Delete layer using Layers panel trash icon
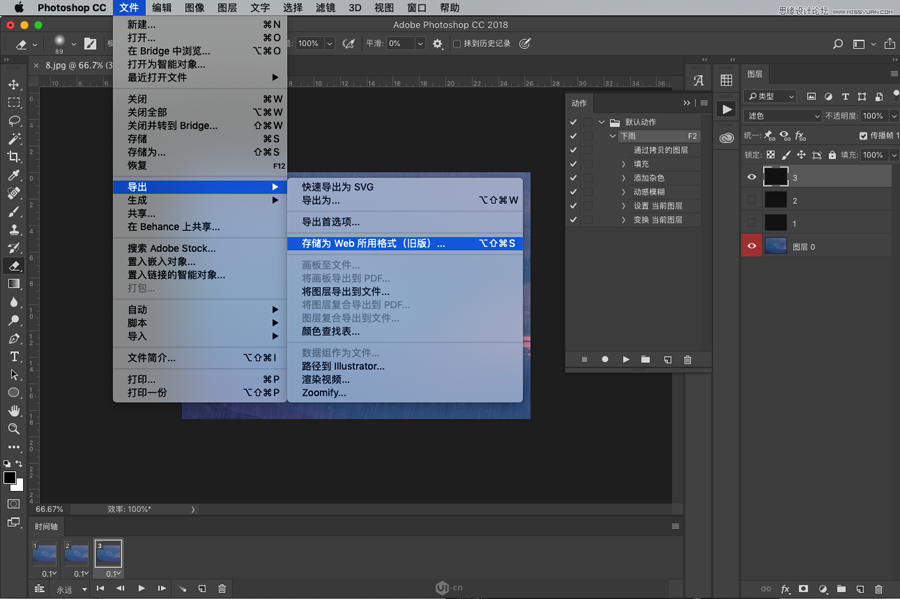 (878, 589)
